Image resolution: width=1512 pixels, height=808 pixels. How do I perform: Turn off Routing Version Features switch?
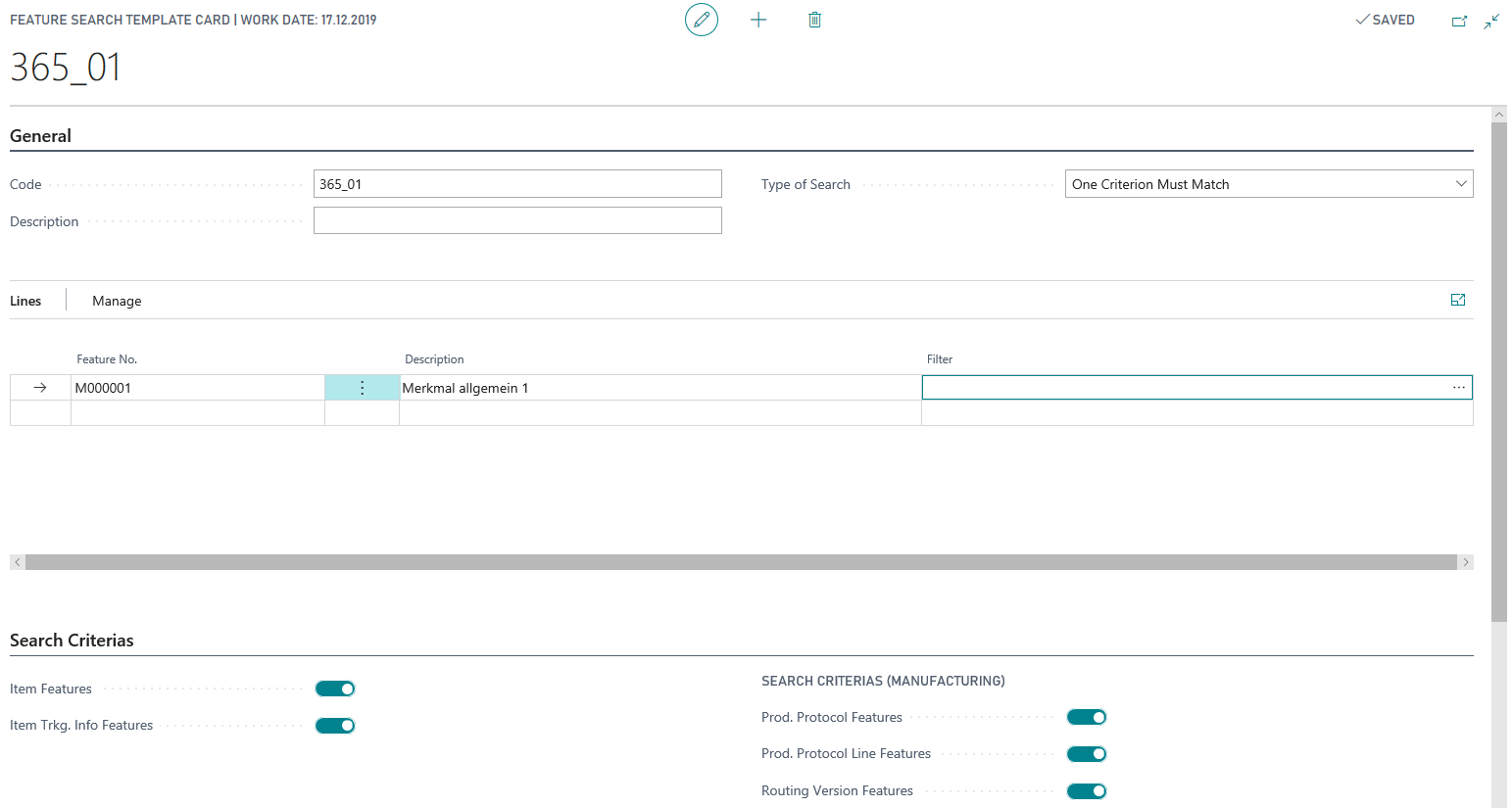(x=1087, y=791)
